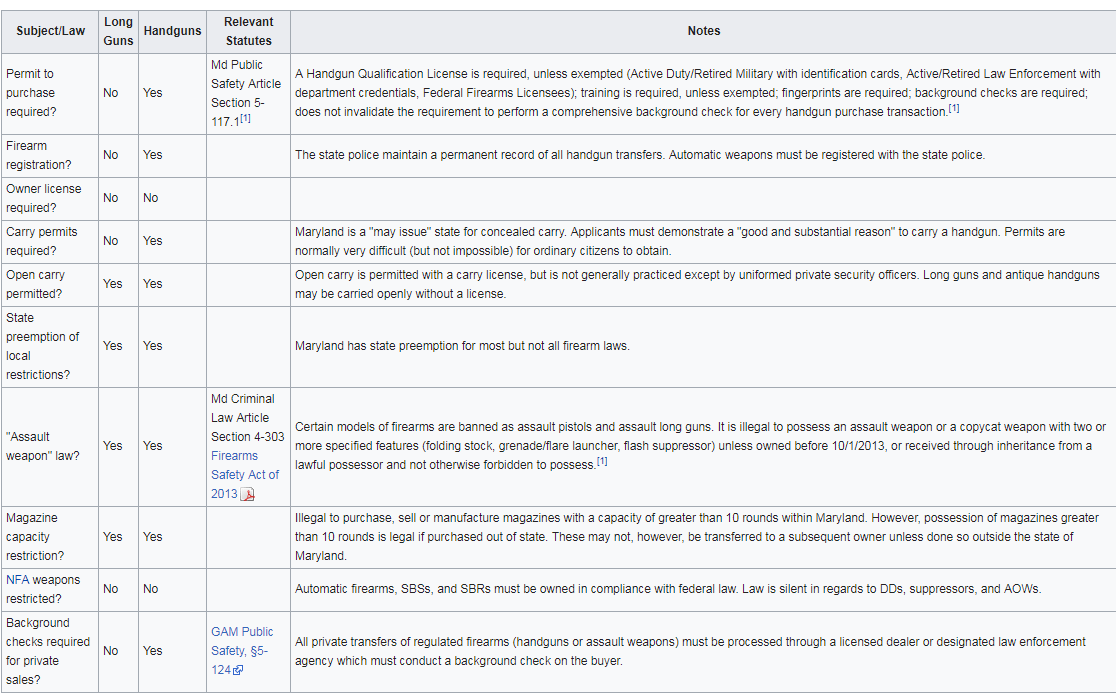Click Md Criminal Law Article Section 4-303 text
Viewport: 1116px width, 700px height.
tap(247, 418)
